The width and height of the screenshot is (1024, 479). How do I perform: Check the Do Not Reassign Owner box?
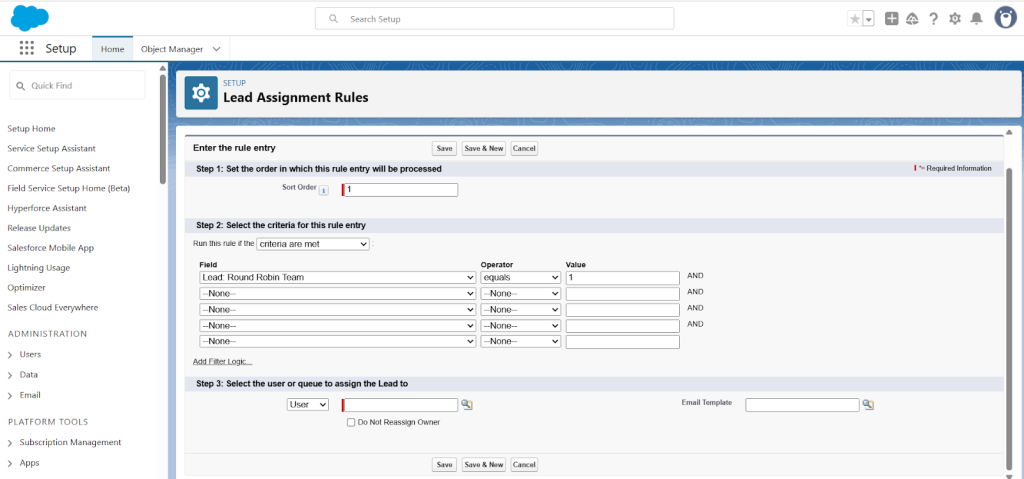(x=351, y=422)
